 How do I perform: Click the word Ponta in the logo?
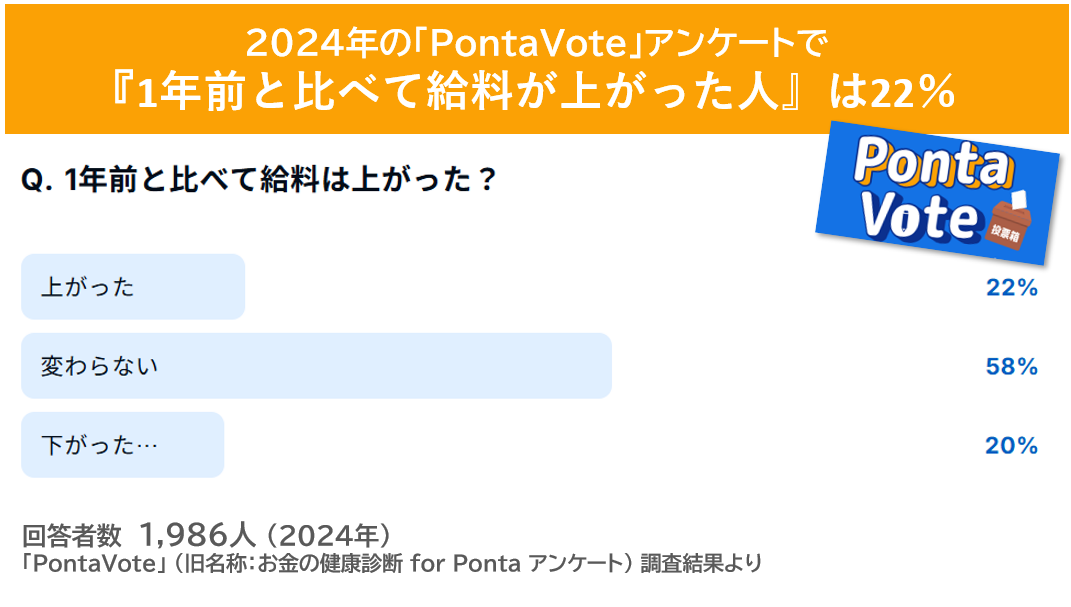click(x=933, y=163)
